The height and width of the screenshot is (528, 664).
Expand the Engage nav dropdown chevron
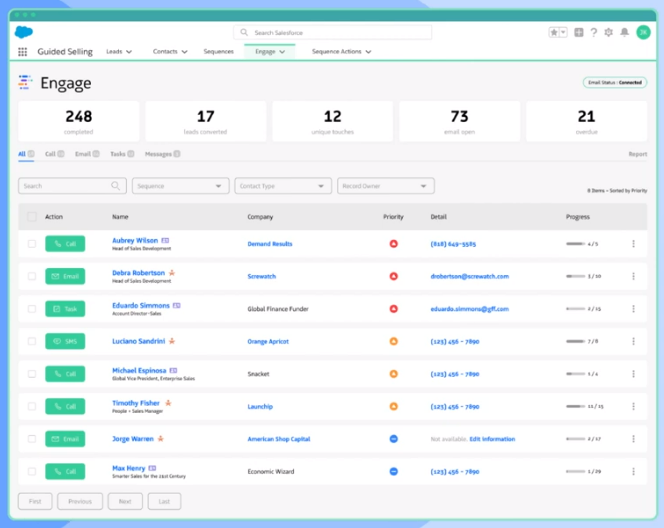(282, 52)
